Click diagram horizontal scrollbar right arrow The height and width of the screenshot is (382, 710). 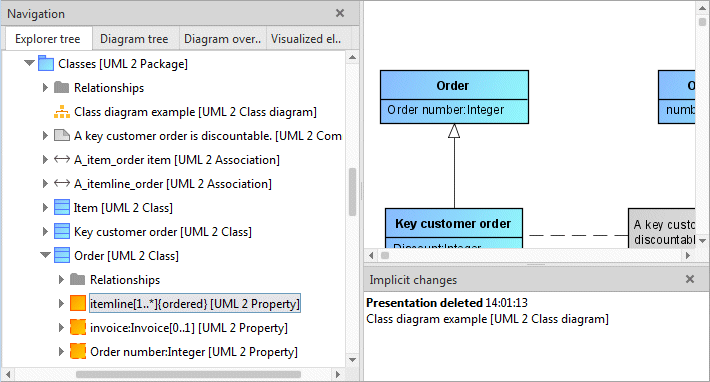point(688,255)
